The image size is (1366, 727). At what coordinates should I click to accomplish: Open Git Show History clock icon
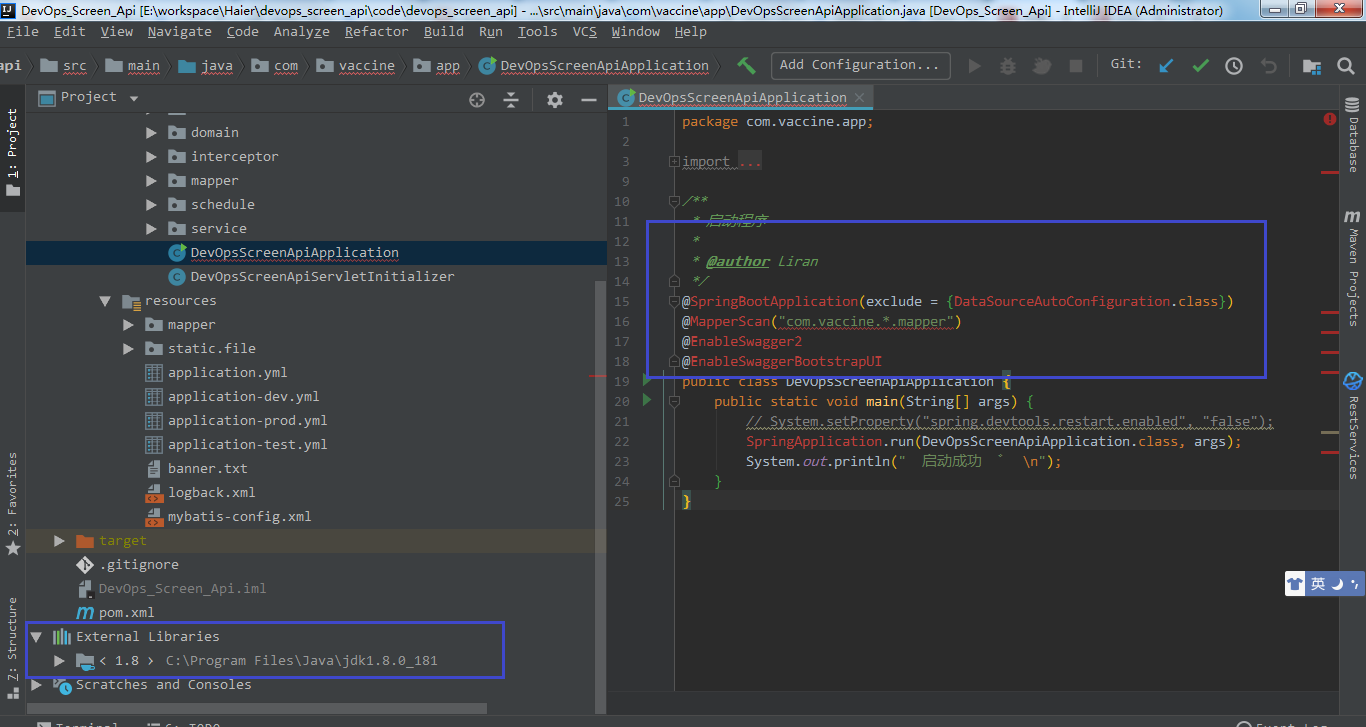1234,66
